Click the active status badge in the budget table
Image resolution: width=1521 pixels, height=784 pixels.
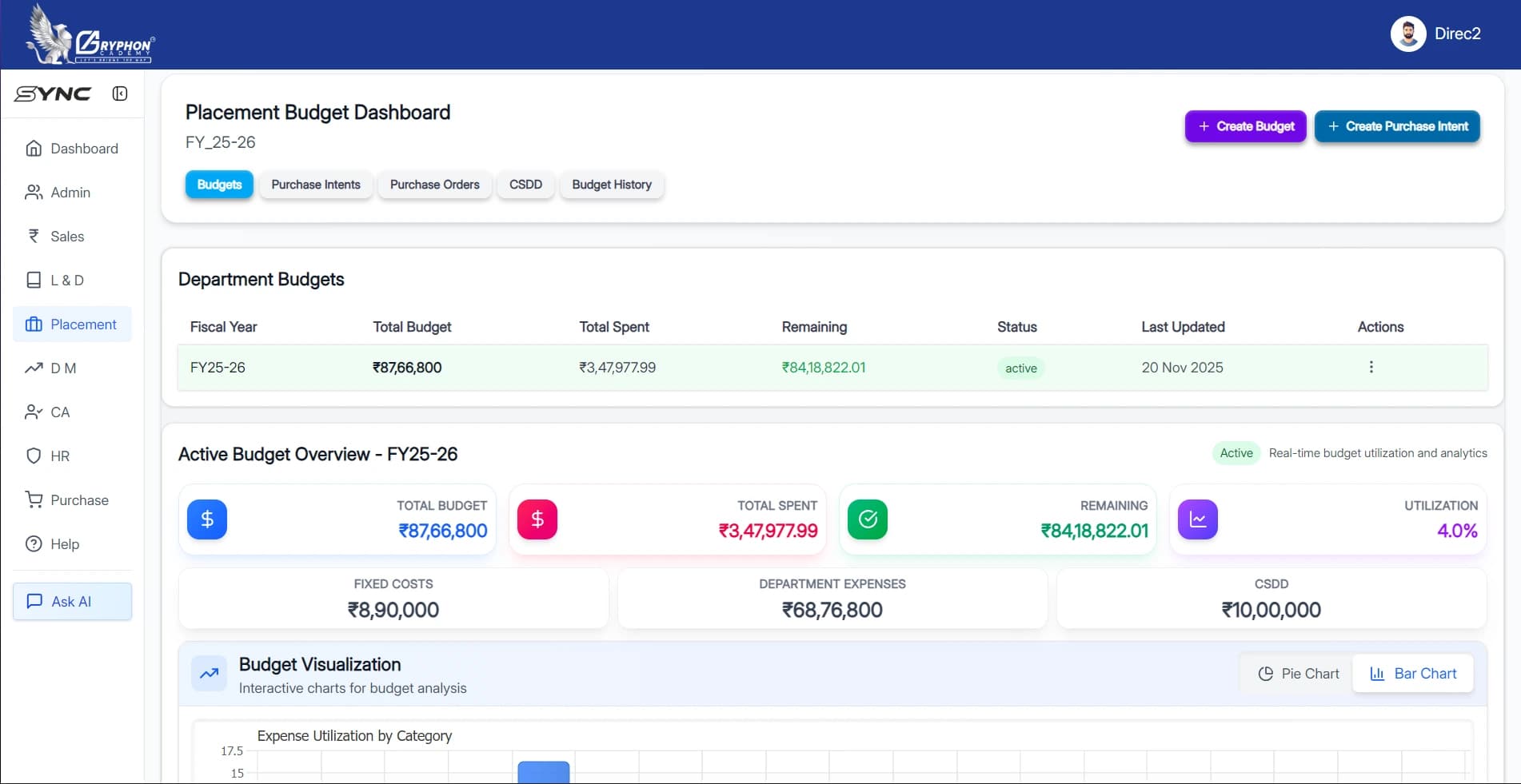click(1020, 368)
